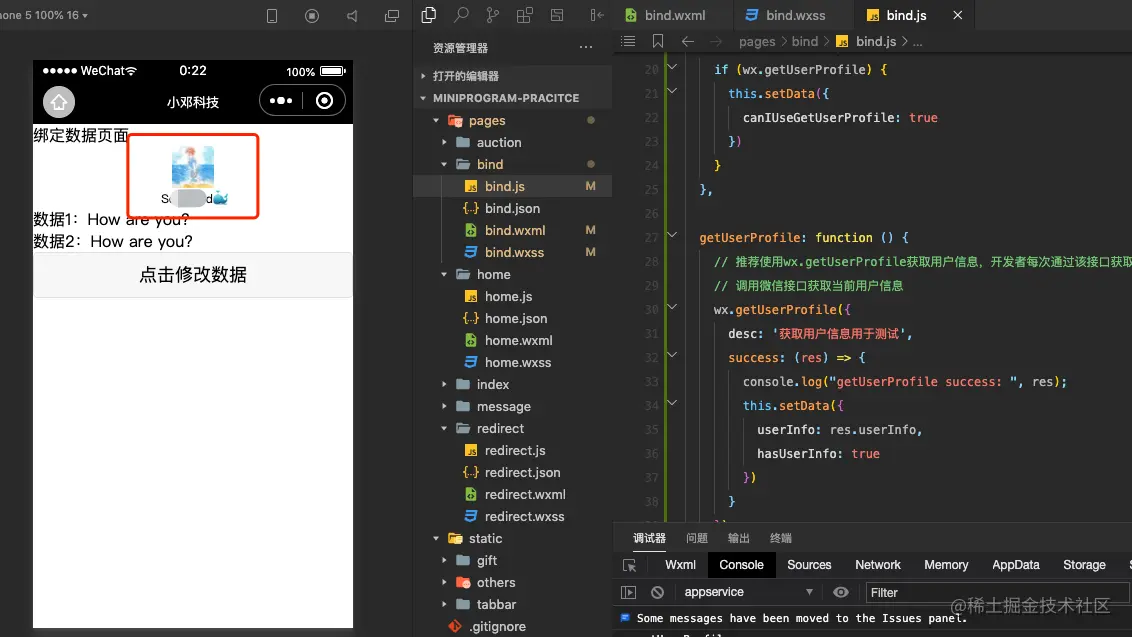Click the stop/record circle icon in the simulator toolbar
Image resolution: width=1132 pixels, height=637 pixels.
312,16
